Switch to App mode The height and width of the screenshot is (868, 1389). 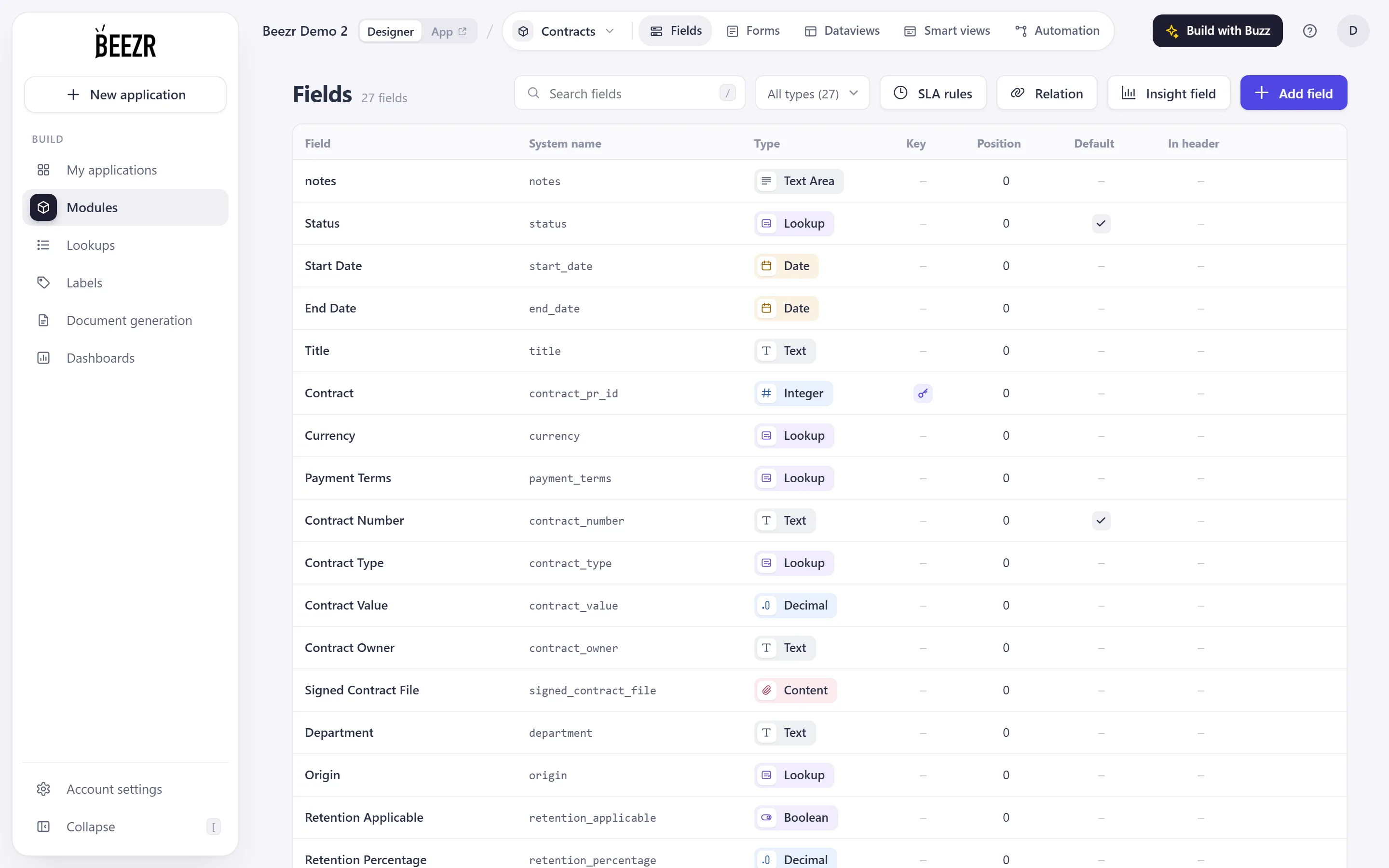pos(449,31)
